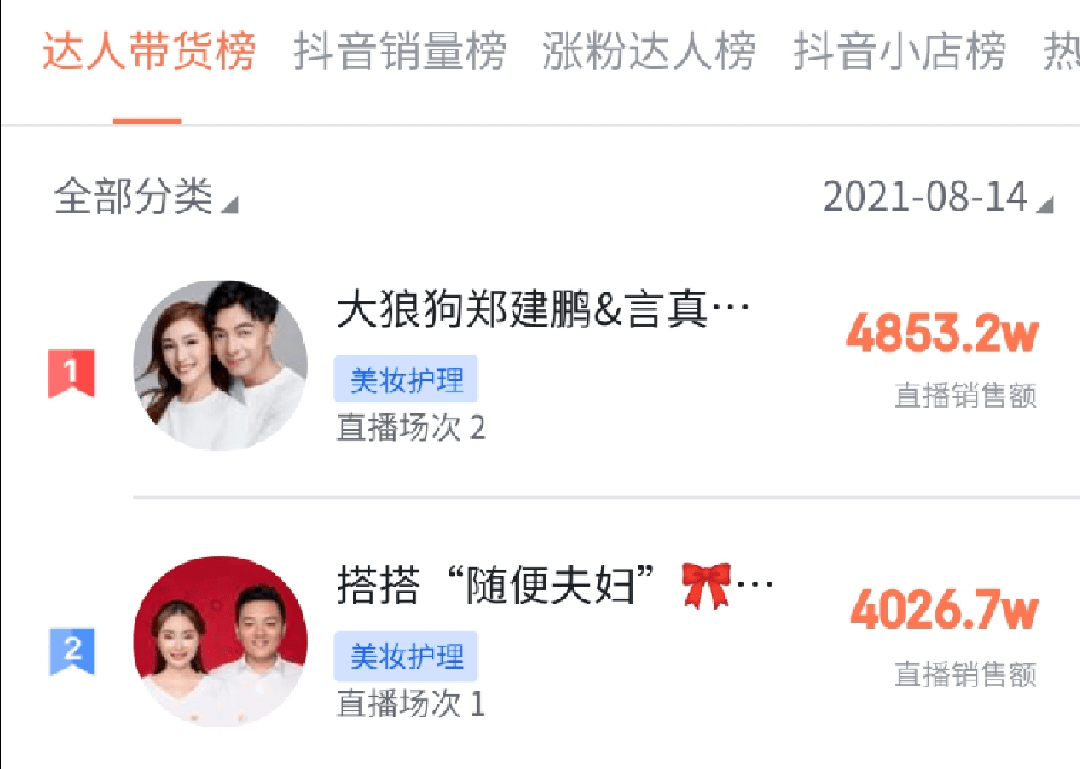The width and height of the screenshot is (1080, 769).
Task: Click the small triangle beside 全部分类
Action: coord(230,205)
